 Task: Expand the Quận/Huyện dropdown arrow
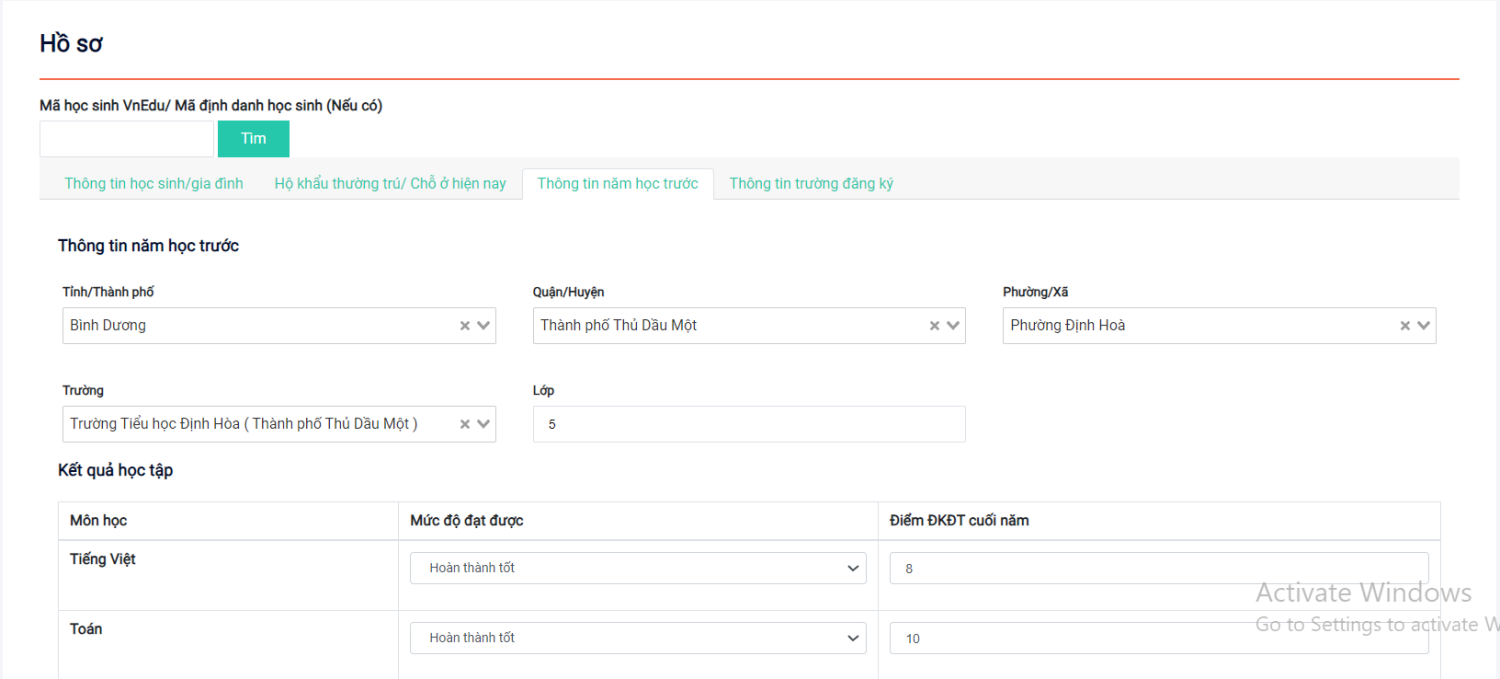[x=953, y=326]
